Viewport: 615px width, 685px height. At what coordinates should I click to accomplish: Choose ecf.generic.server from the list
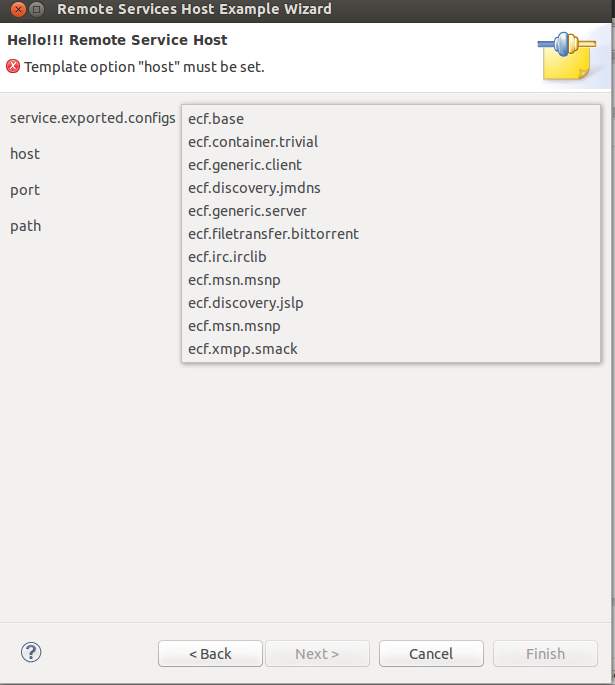pyautogui.click(x=247, y=211)
